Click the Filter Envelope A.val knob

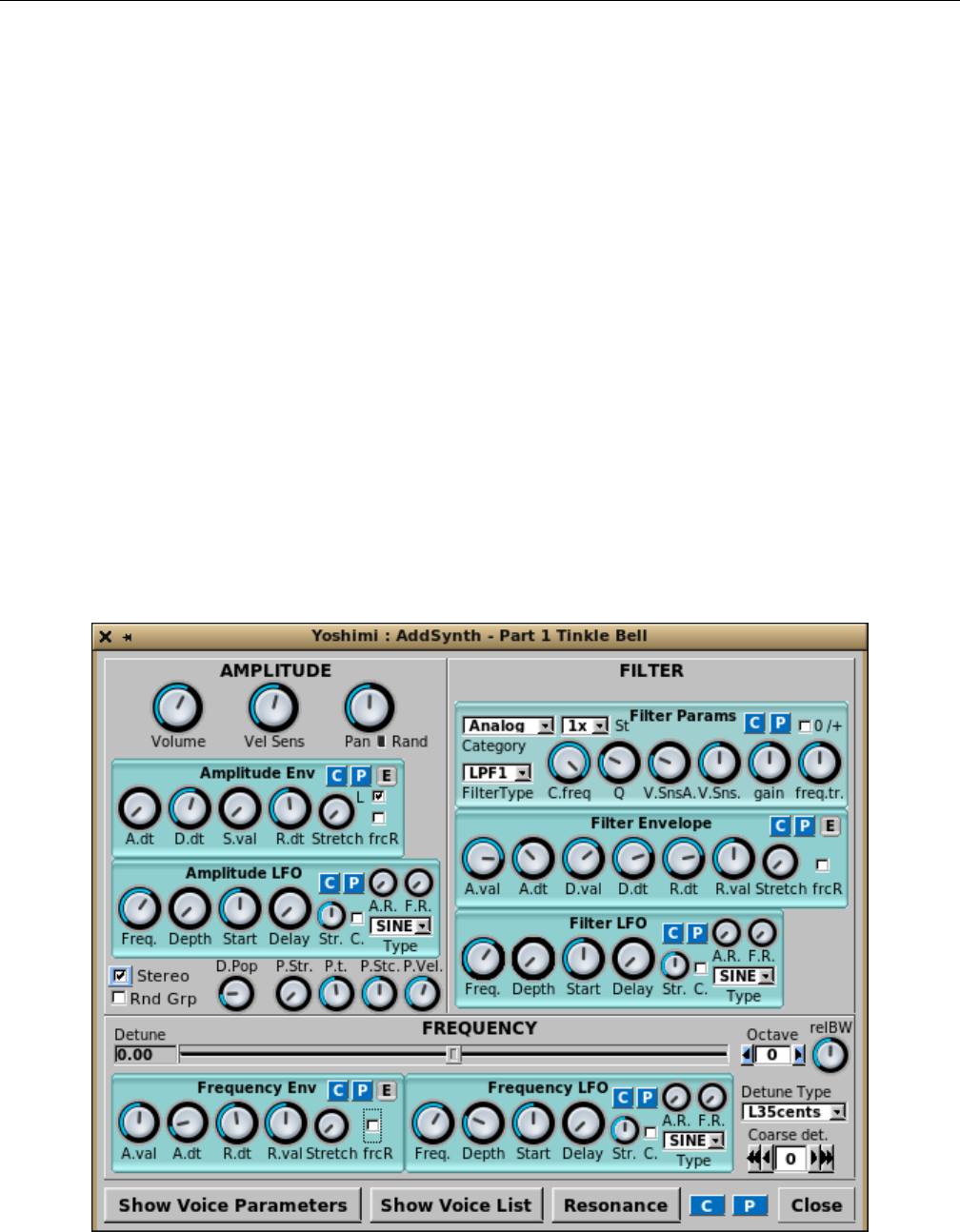pos(483,860)
